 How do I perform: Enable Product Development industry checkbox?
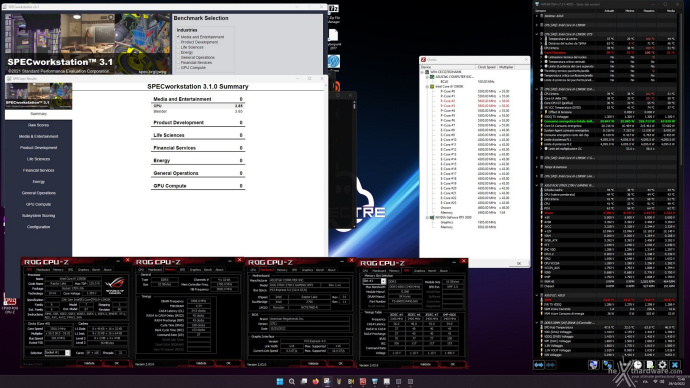tap(178, 42)
